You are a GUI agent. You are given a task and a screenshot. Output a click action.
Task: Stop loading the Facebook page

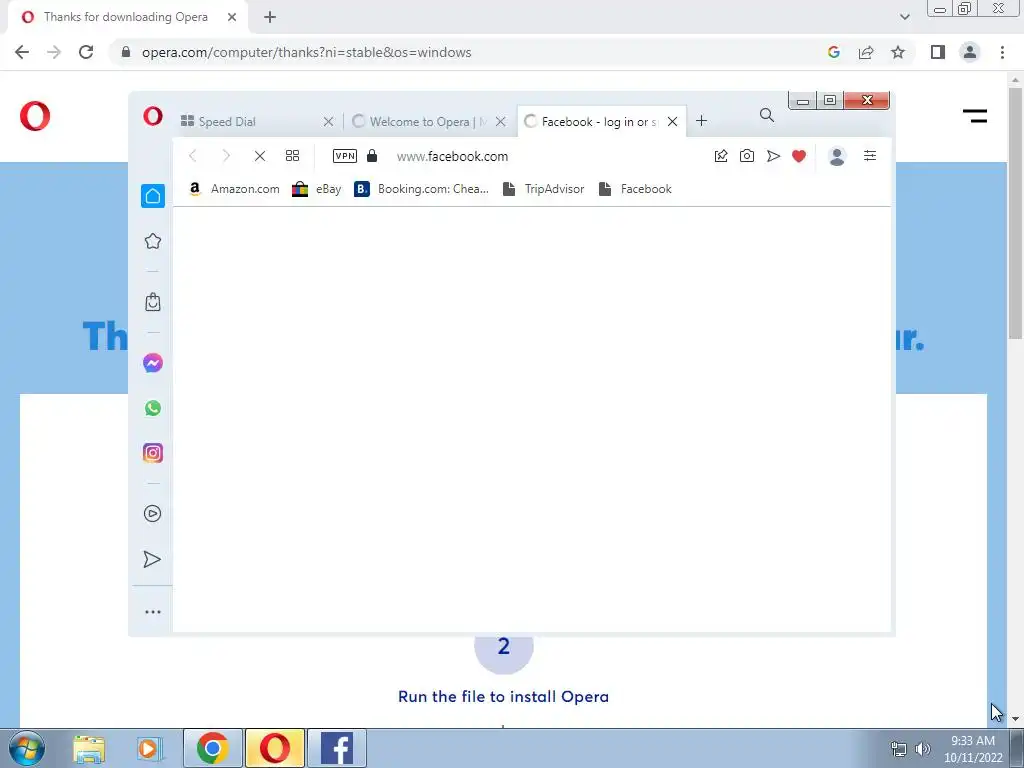tap(260, 156)
